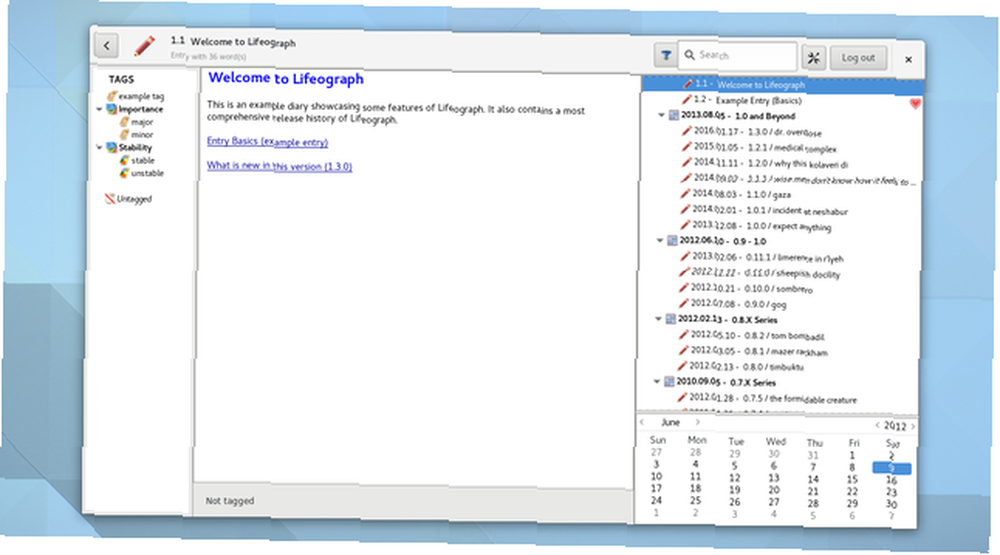Select the unstable tag icon
Screen dimensions: 1000x555
(124, 173)
